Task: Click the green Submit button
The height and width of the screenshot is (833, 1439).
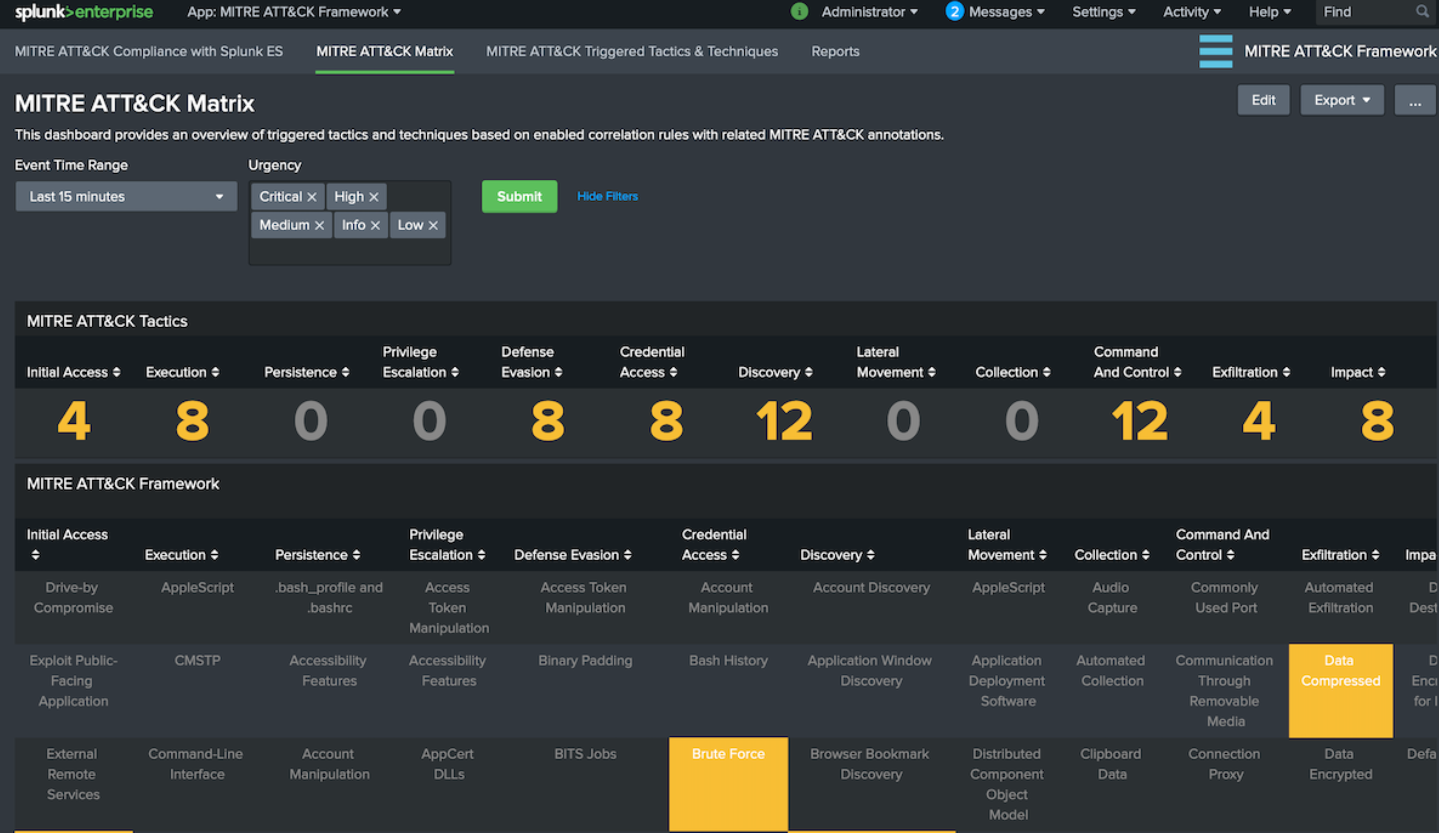Action: coord(519,197)
